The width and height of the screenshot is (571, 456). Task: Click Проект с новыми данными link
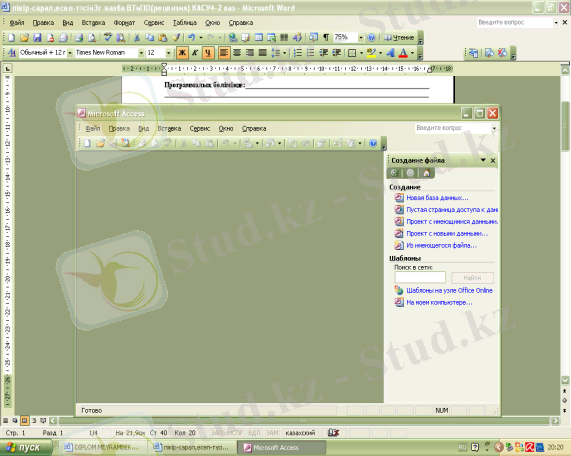(447, 233)
